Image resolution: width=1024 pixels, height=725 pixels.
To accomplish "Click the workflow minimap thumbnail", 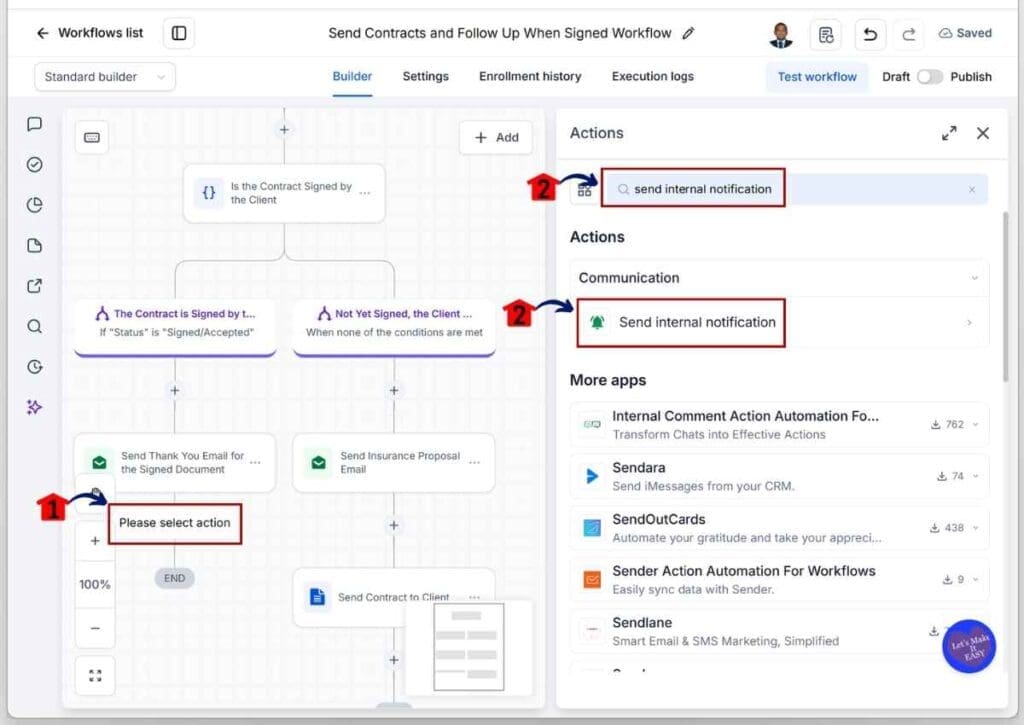I will click(469, 647).
